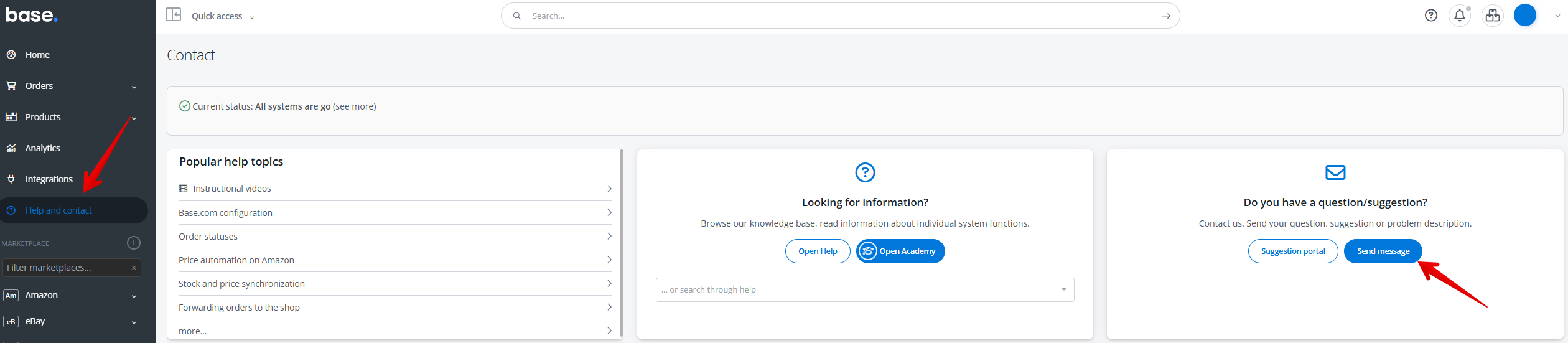Open the user profile avatar
Viewport: 1568px width, 343px height.
tap(1524, 16)
